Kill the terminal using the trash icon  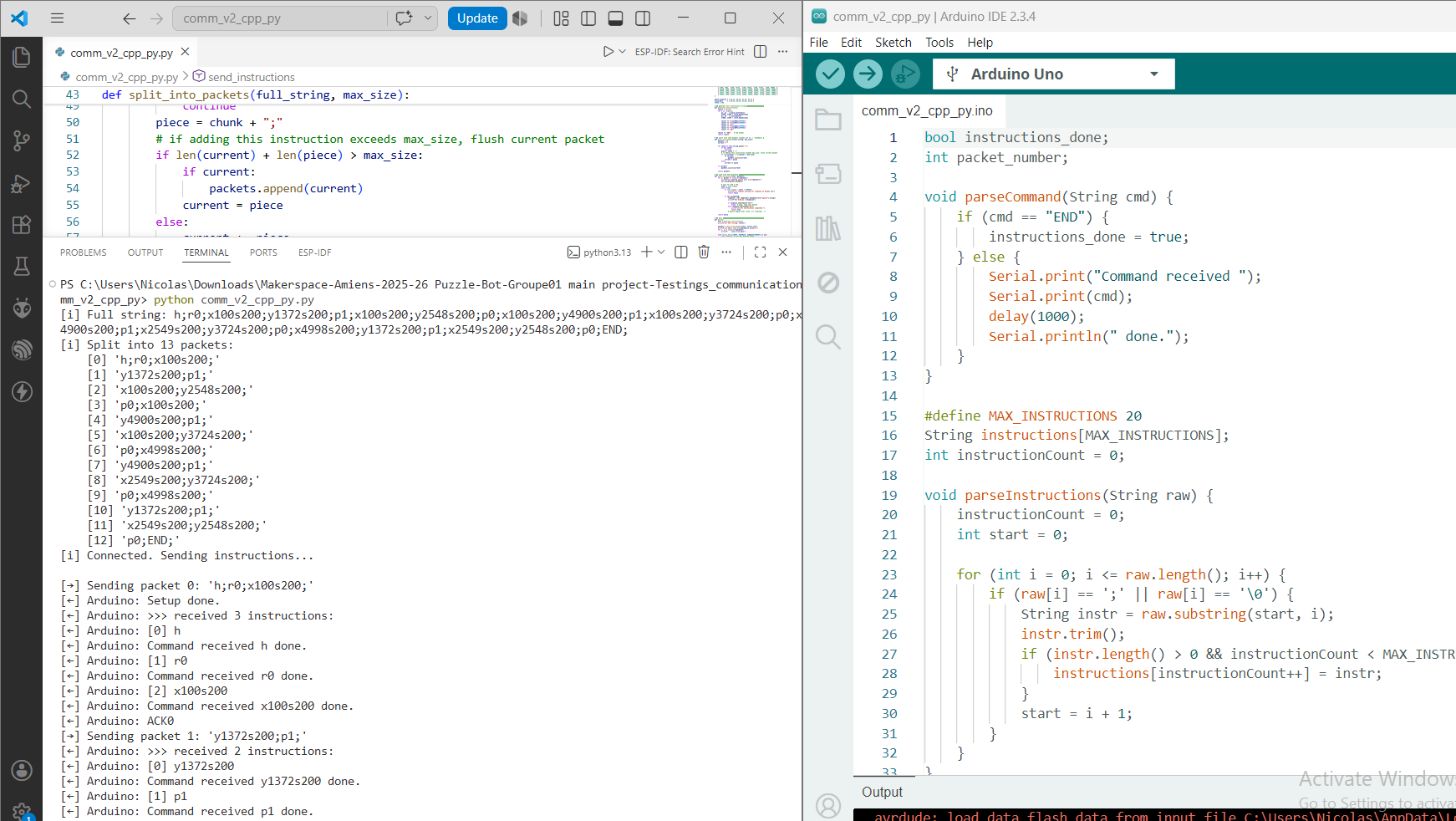click(704, 252)
